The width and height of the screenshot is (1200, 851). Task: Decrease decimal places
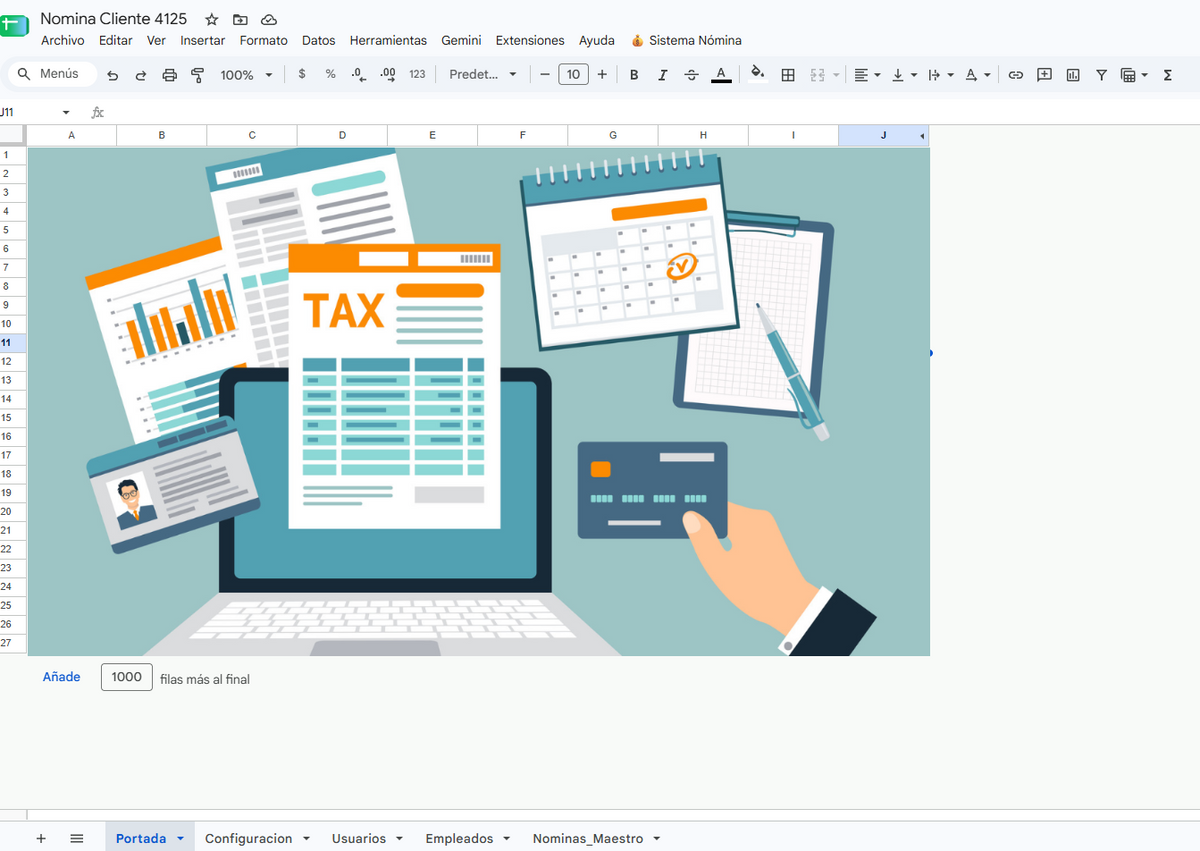coord(359,75)
